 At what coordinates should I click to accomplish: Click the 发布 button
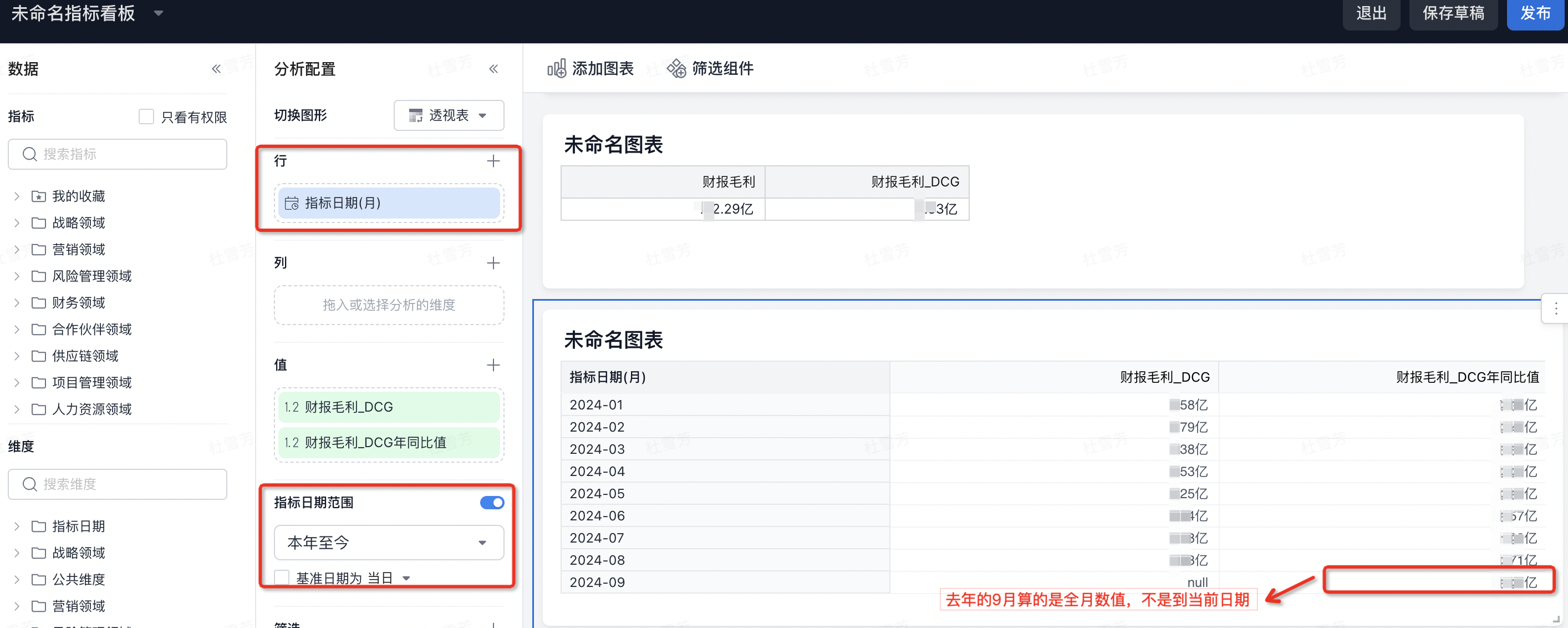point(1535,13)
